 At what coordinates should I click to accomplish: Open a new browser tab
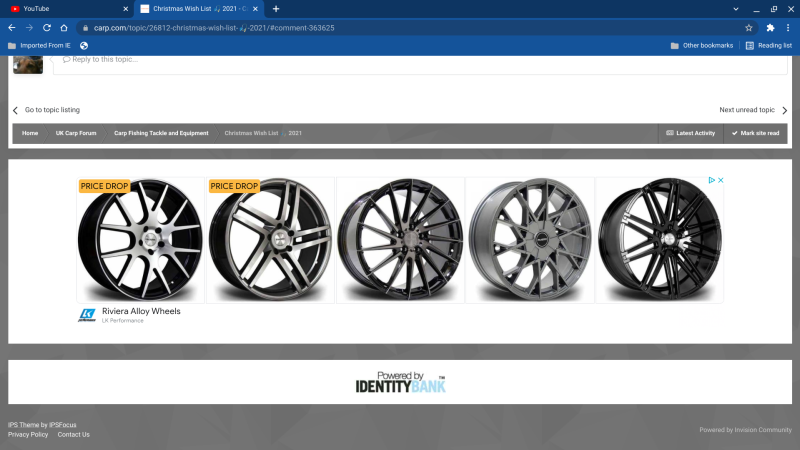pyautogui.click(x=276, y=9)
